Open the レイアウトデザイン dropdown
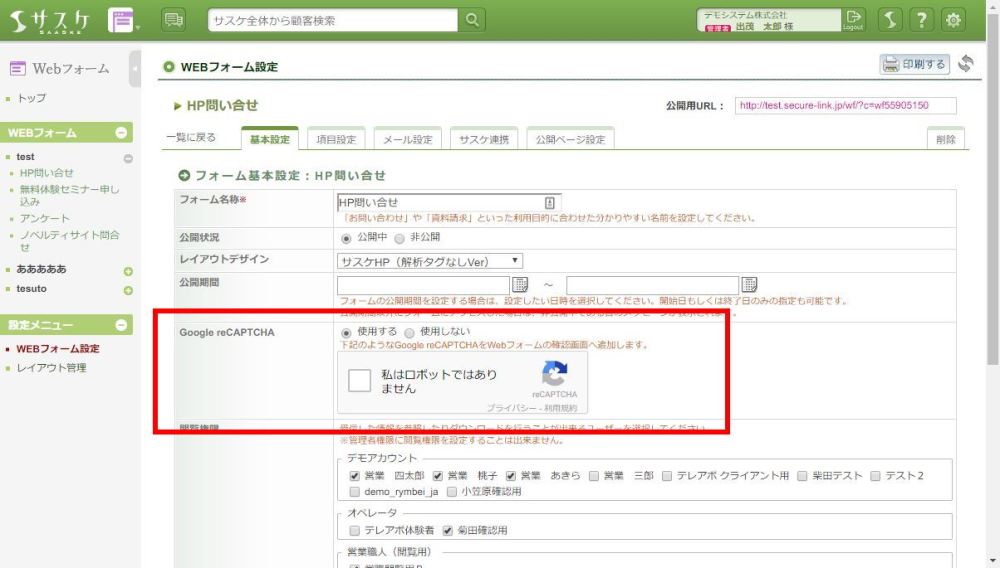This screenshot has height=568, width=1000. click(x=430, y=260)
